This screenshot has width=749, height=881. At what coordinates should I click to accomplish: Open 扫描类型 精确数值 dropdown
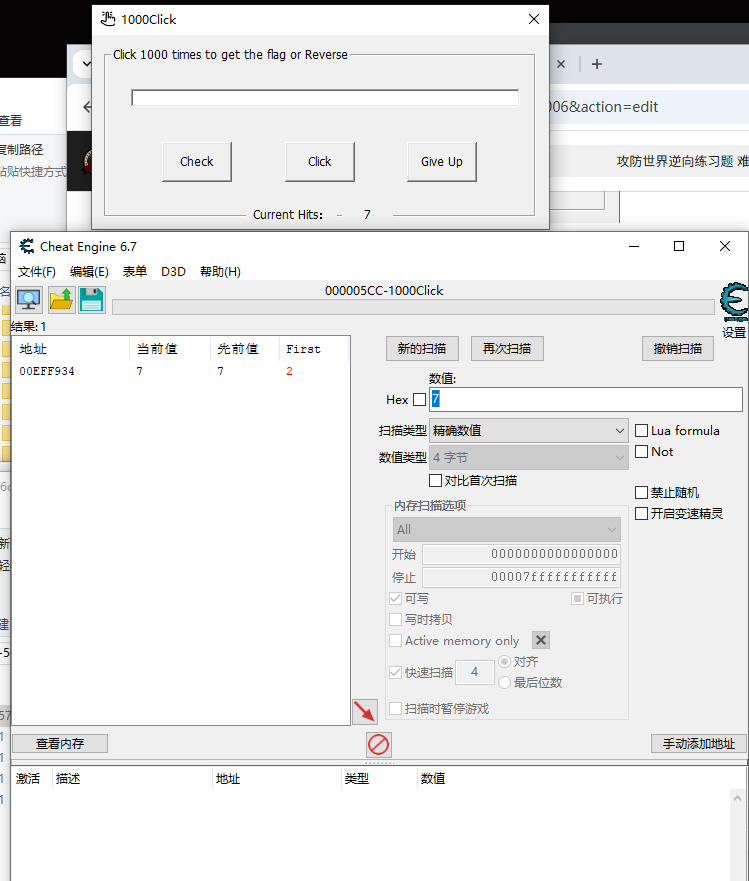[x=529, y=431]
